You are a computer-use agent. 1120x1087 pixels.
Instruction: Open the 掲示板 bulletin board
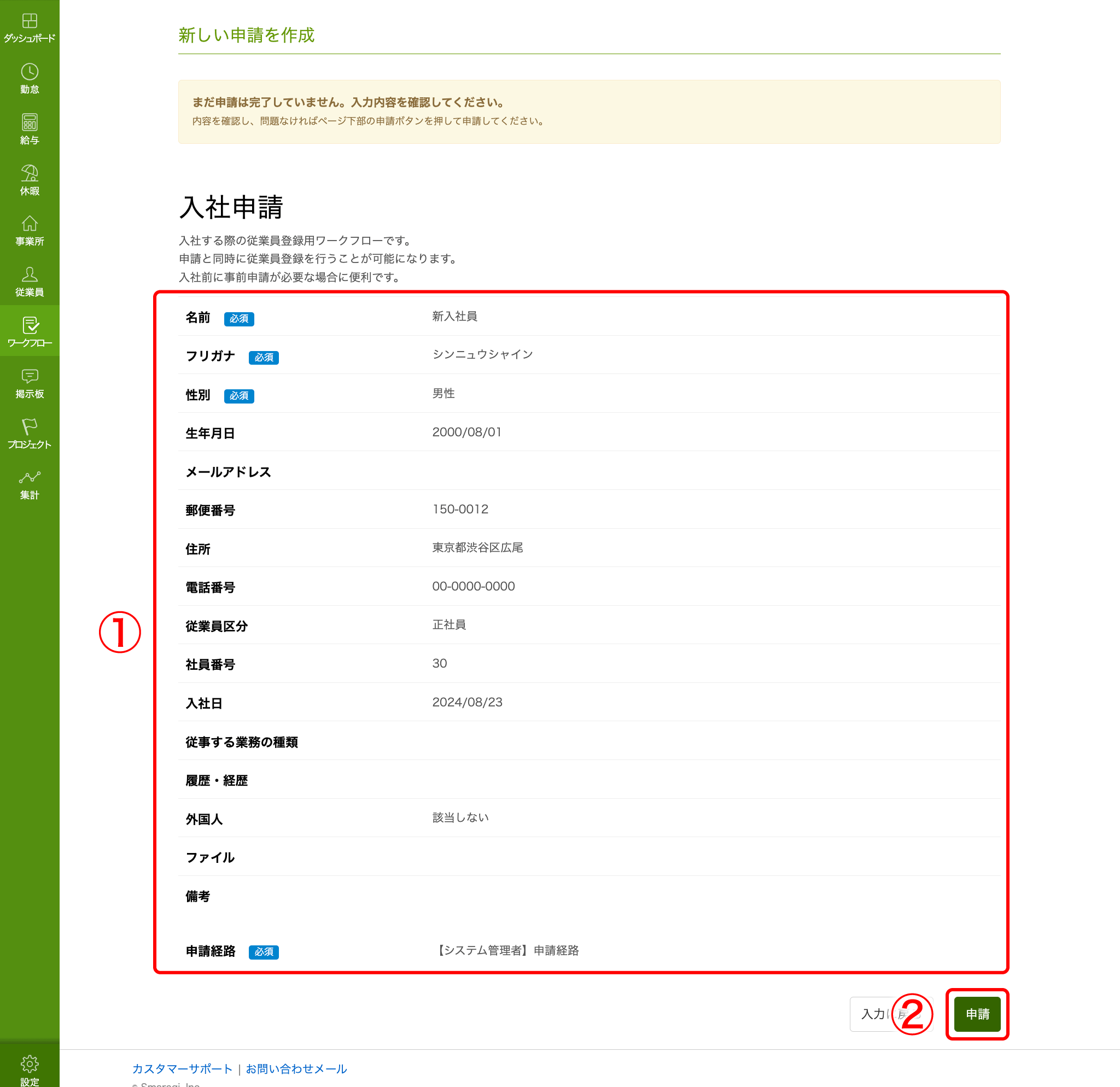tap(30, 383)
